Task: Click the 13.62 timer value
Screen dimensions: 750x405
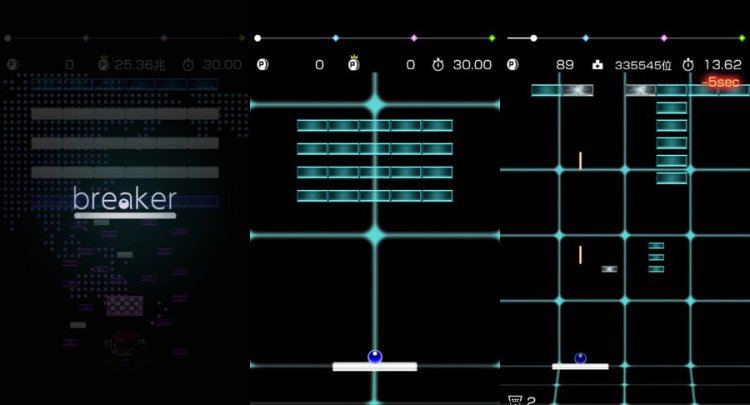Action: pos(722,65)
